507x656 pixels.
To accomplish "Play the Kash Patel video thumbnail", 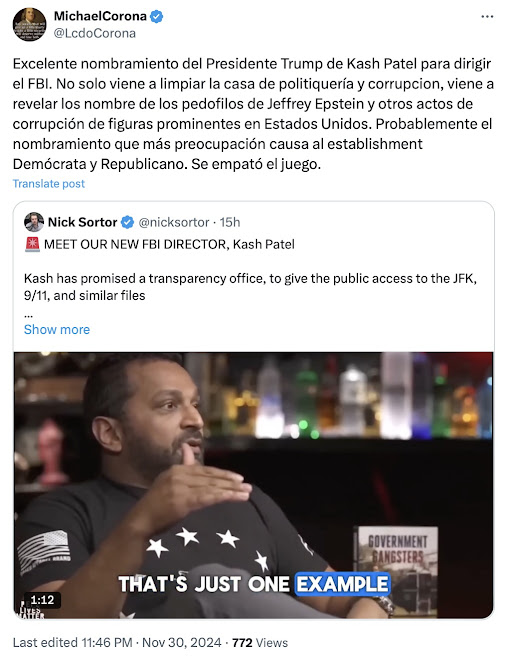I will (254, 485).
